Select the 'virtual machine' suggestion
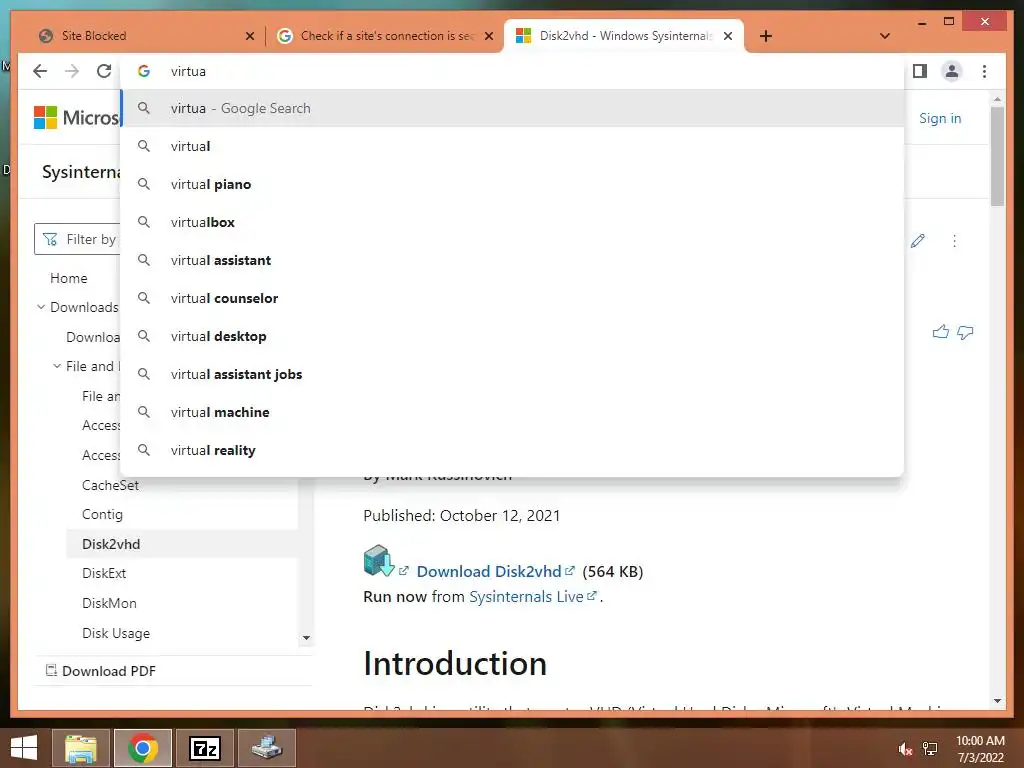The image size is (1024, 768). coord(513,412)
